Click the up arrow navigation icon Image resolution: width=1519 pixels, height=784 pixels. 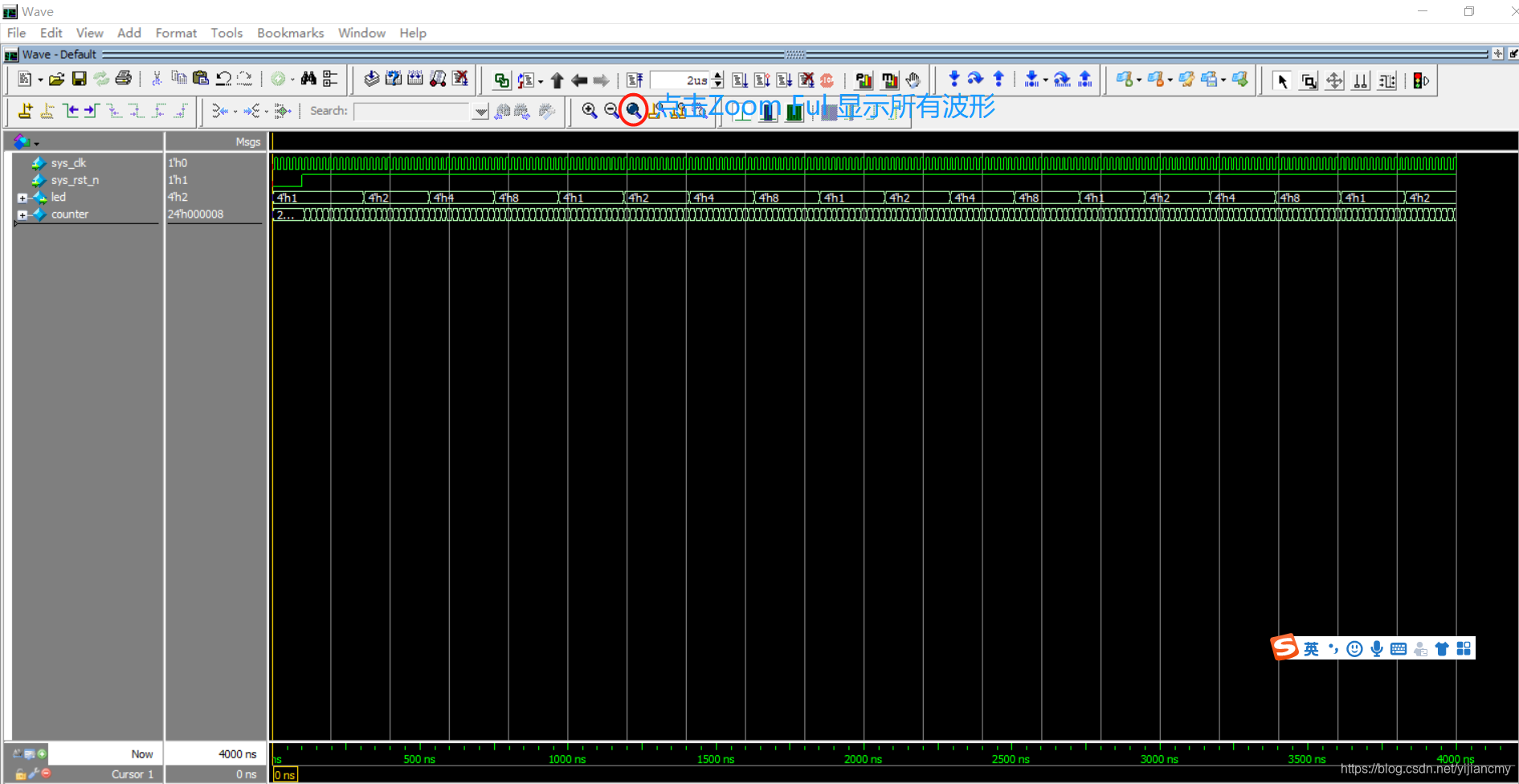[x=557, y=80]
